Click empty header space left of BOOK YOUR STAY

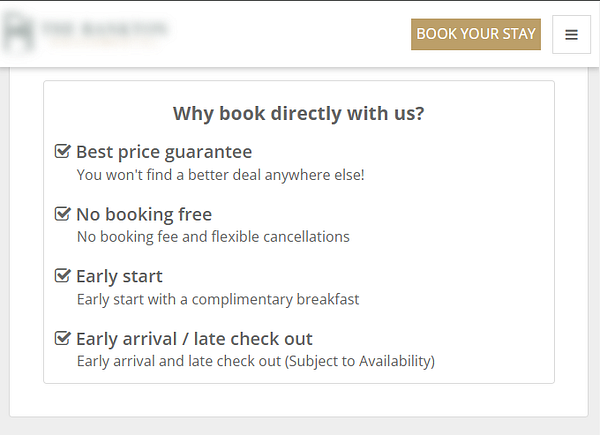[290, 34]
